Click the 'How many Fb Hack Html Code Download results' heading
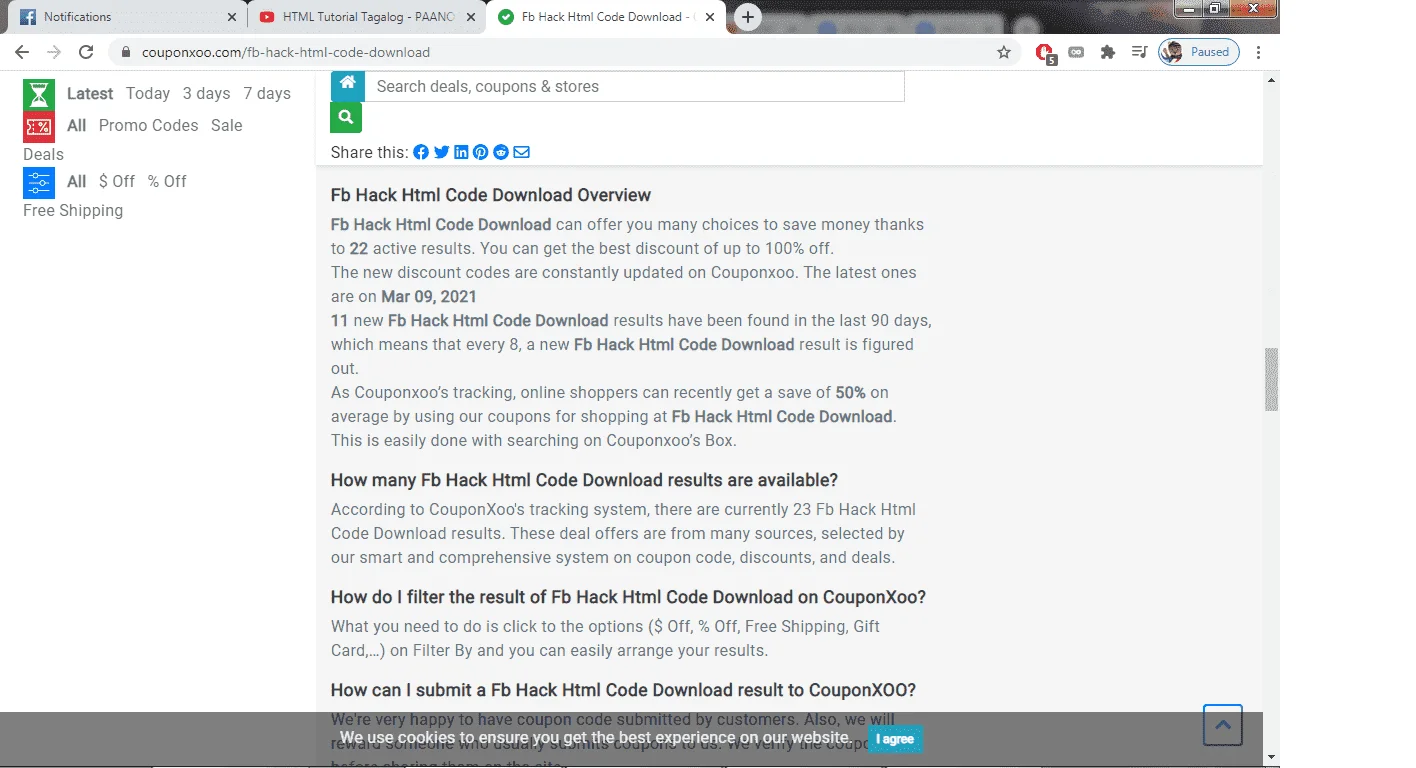1416x768 pixels. (584, 480)
